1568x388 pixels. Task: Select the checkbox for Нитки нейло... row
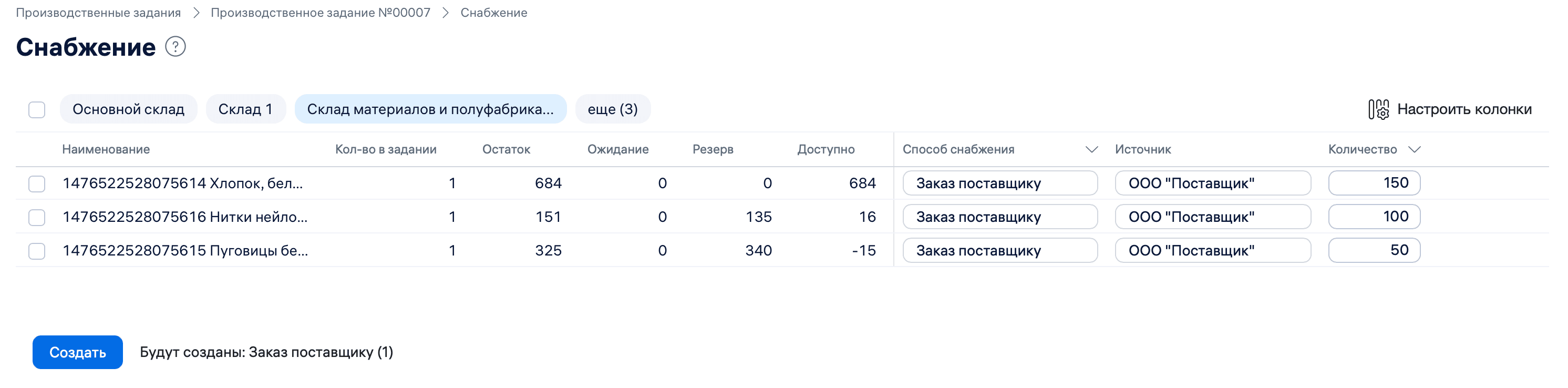click(x=37, y=216)
